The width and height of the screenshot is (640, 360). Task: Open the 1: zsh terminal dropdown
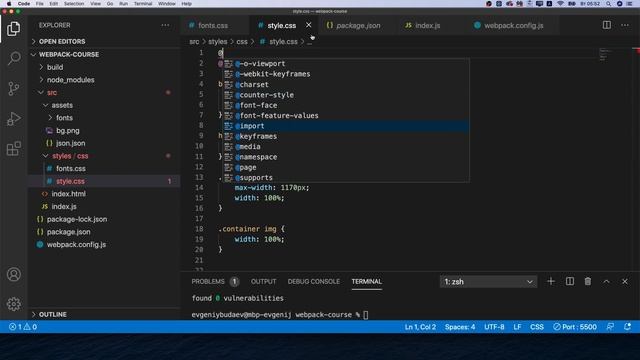(488, 282)
